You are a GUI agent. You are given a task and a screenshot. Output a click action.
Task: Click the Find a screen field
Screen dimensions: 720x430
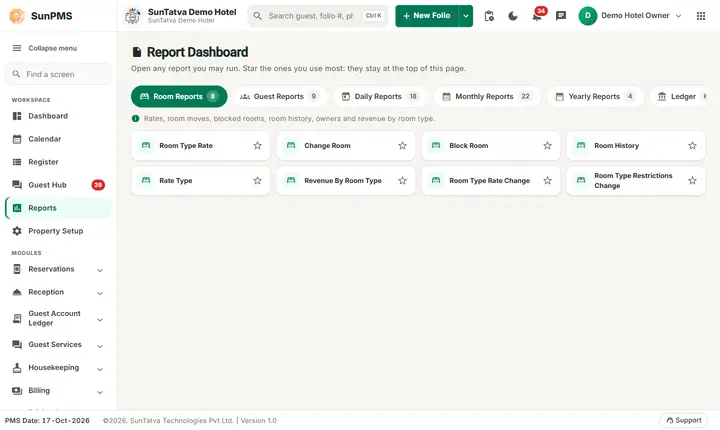tap(58, 74)
